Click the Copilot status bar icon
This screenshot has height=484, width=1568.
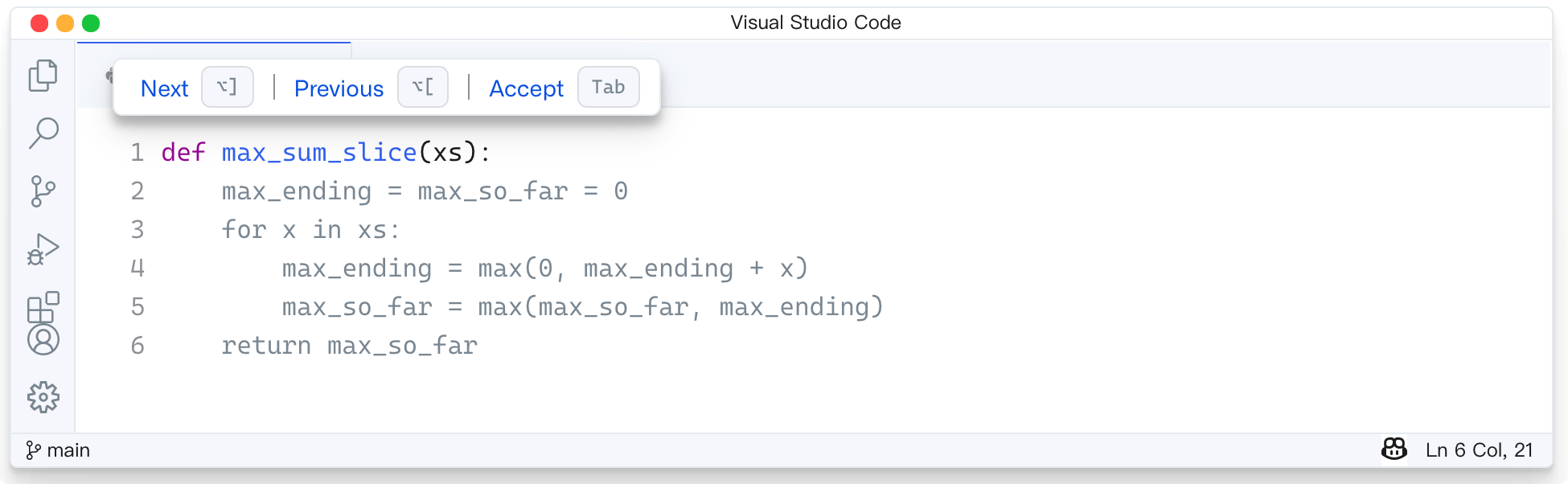[1394, 449]
